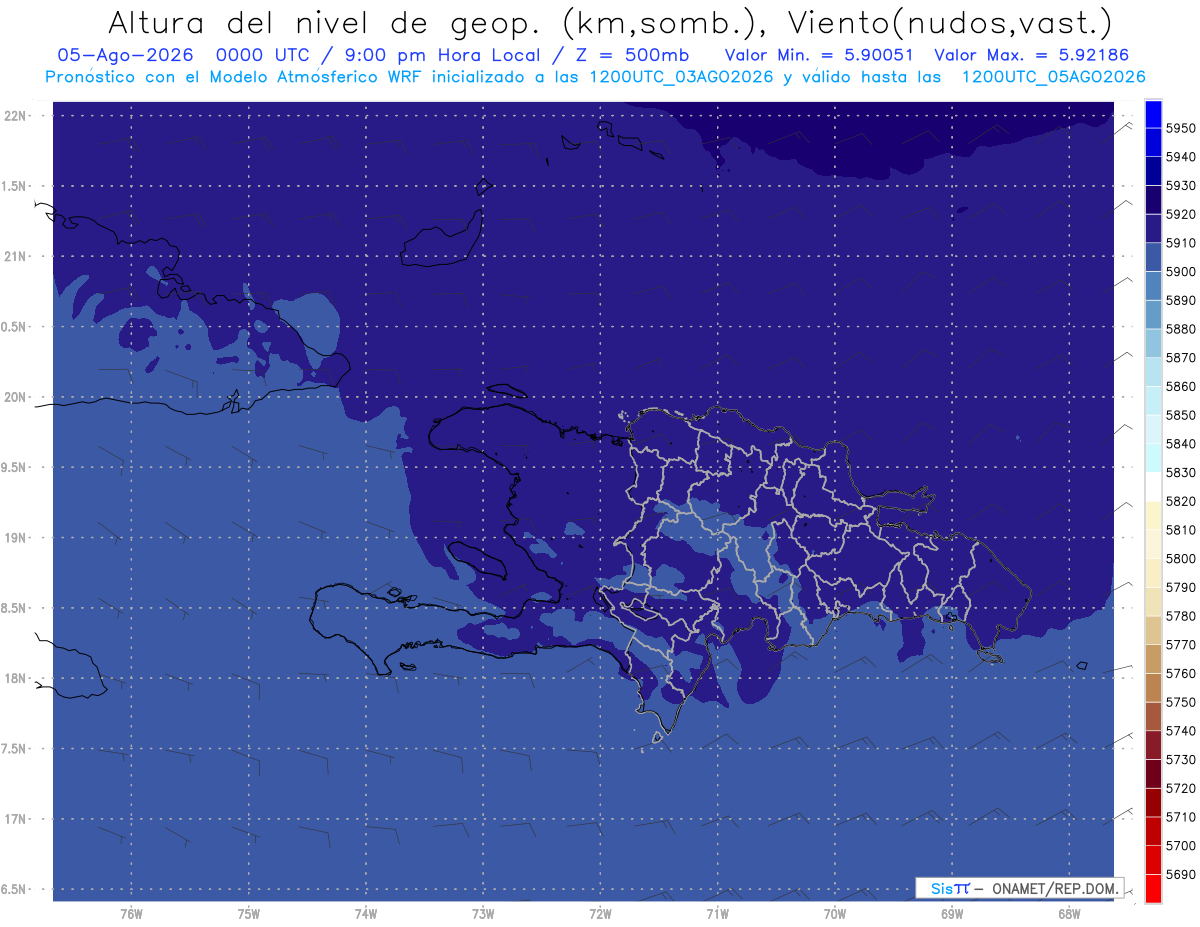Screen dimensions: 1200x927
Task: Click the 5750 colorbar label
Action: (x=1181, y=702)
